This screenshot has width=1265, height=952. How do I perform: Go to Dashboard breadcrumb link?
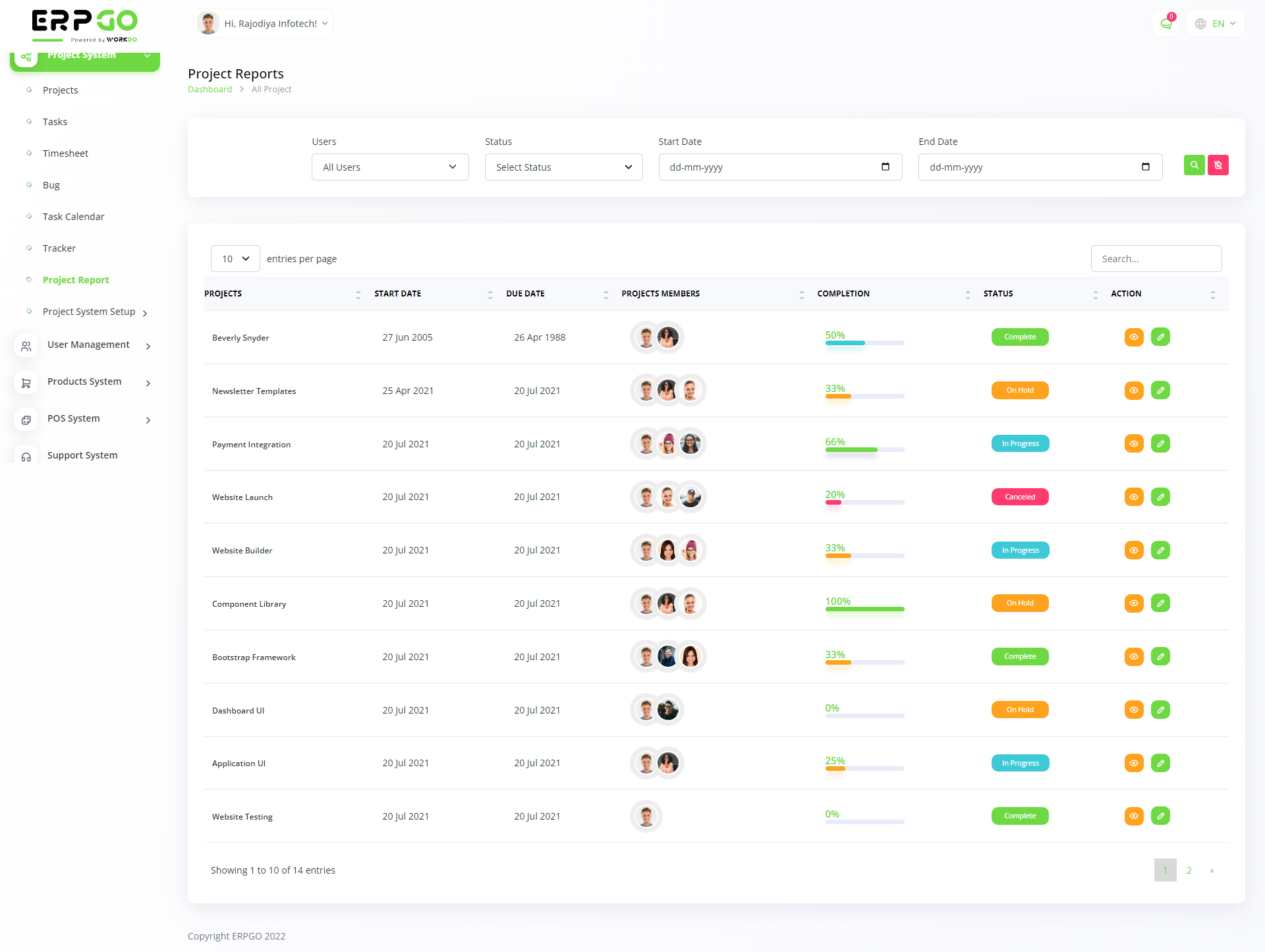(210, 90)
